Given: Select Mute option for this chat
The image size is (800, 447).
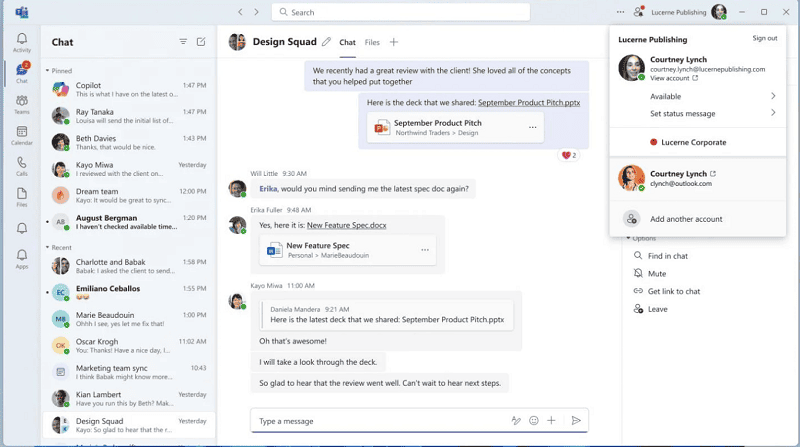Looking at the screenshot, I should tap(650, 274).
